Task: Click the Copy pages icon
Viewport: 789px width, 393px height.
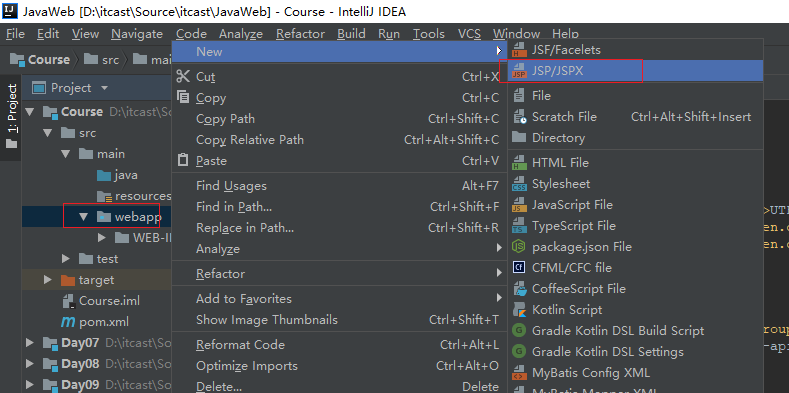Action: click(183, 97)
